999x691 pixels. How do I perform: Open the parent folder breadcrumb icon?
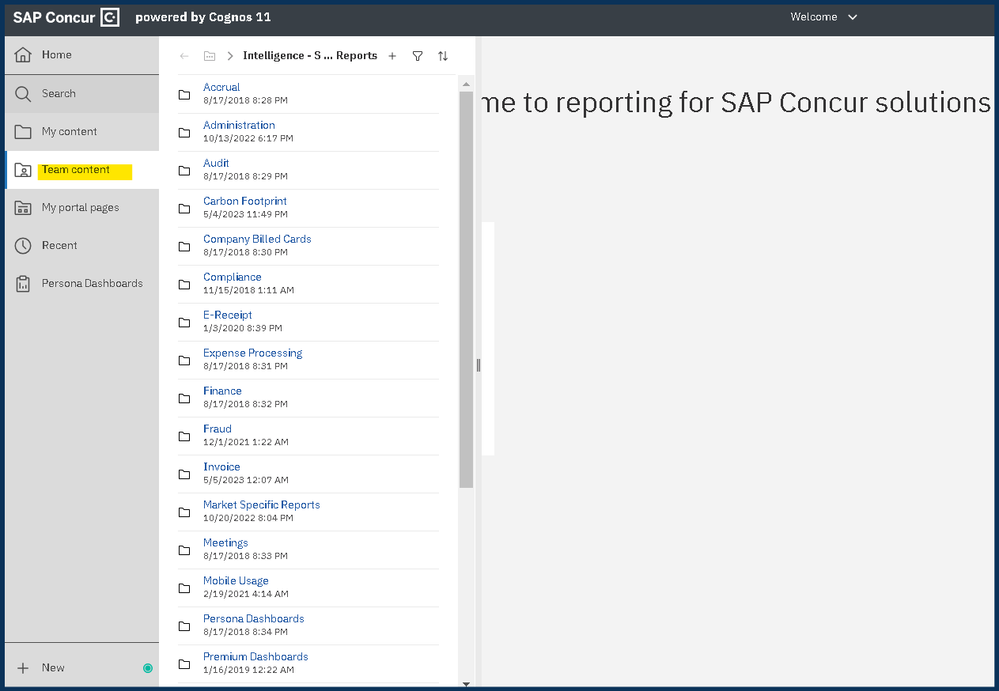click(209, 56)
